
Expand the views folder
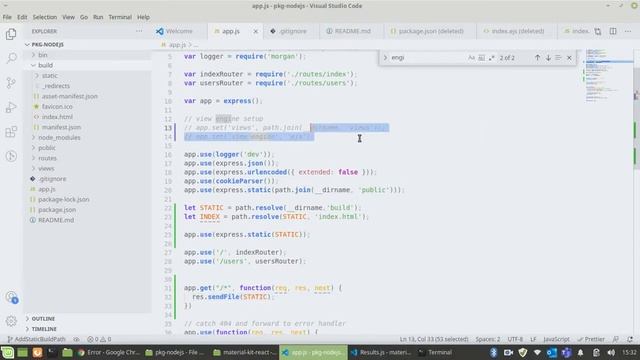pyautogui.click(x=46, y=169)
